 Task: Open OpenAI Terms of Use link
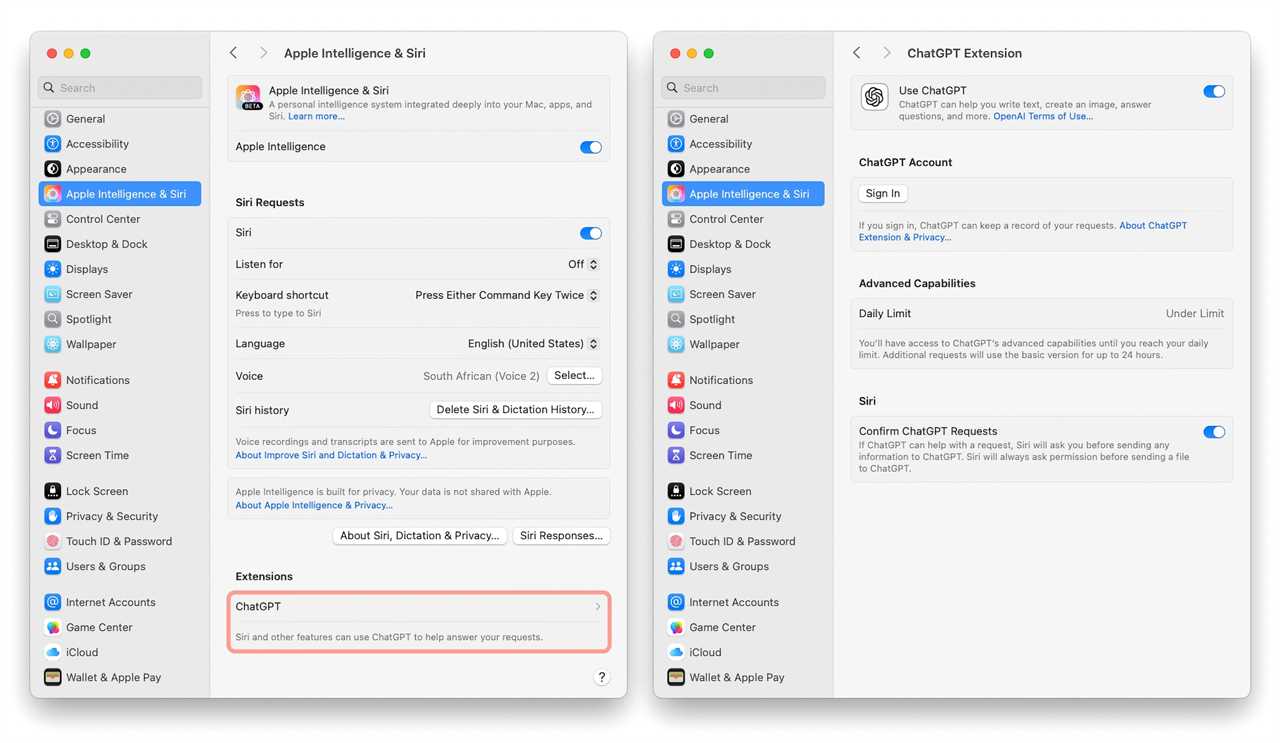1043,117
